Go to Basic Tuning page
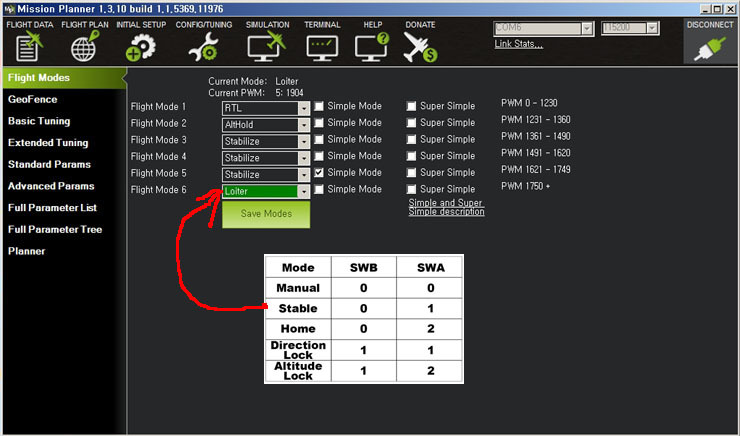 tap(39, 121)
